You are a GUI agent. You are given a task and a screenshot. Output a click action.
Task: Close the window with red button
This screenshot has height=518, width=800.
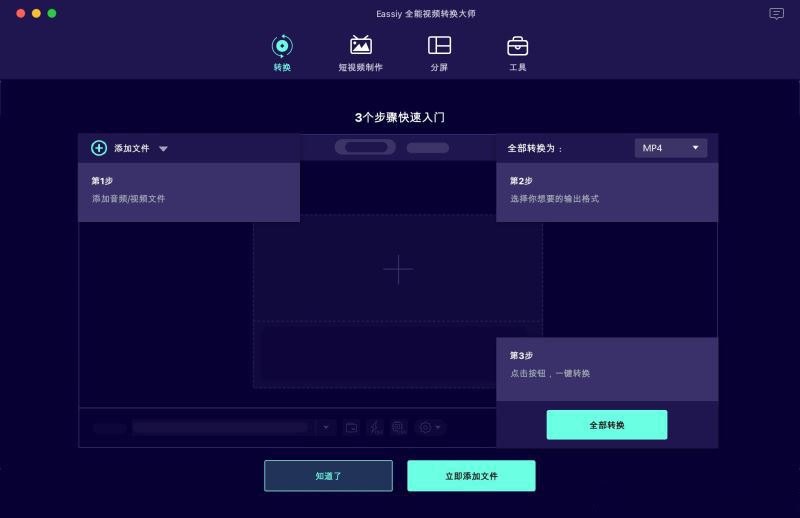click(x=21, y=13)
